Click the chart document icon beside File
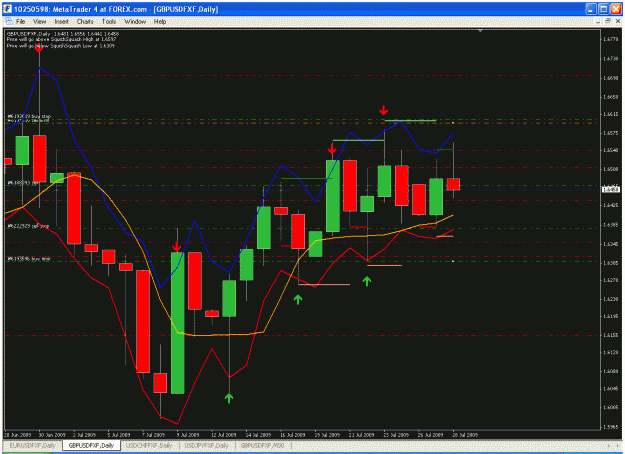The height and width of the screenshot is (454, 625). pos(9,22)
